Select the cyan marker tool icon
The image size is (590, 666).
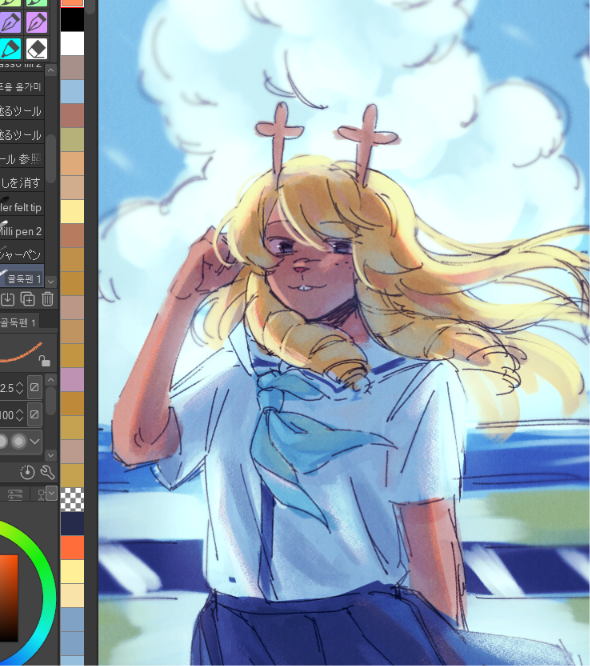point(11,49)
